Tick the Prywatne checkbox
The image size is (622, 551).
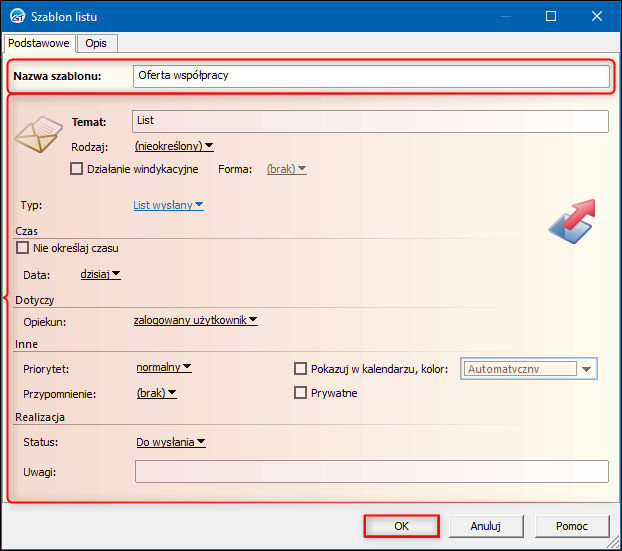300,393
